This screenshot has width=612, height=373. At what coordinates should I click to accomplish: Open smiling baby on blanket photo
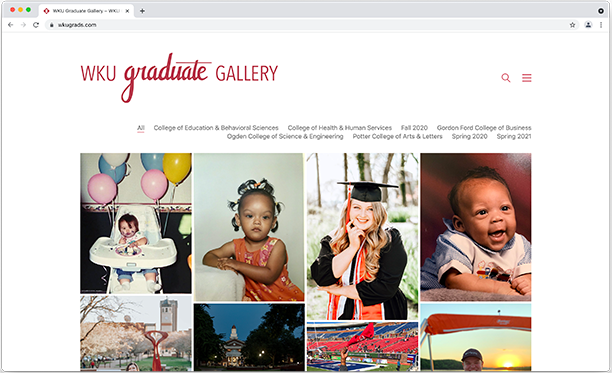tap(476, 227)
